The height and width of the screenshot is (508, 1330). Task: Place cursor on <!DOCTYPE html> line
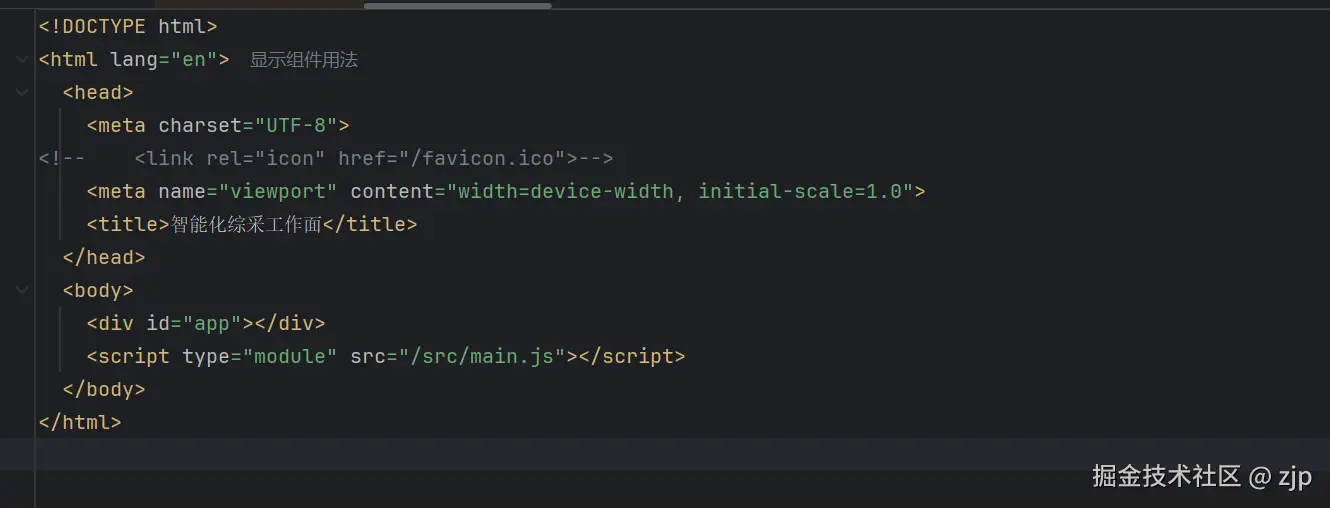coord(128,27)
